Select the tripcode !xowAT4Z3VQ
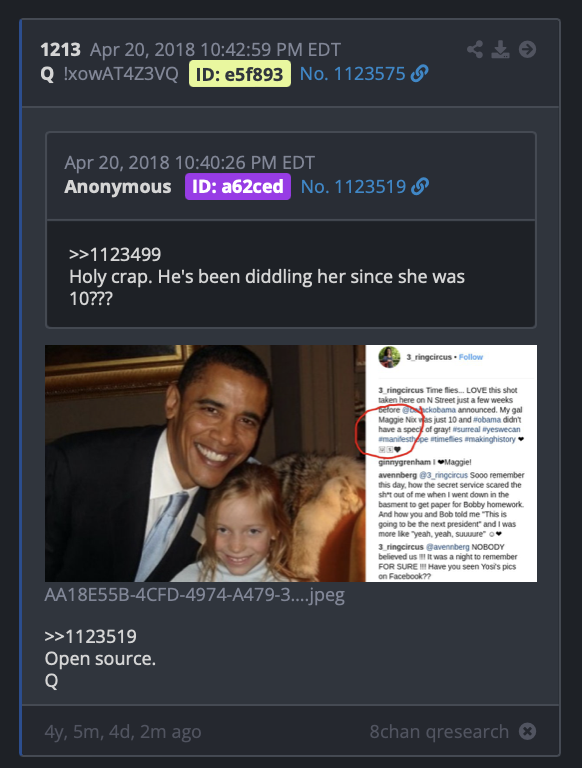582x768 pixels. [121, 74]
